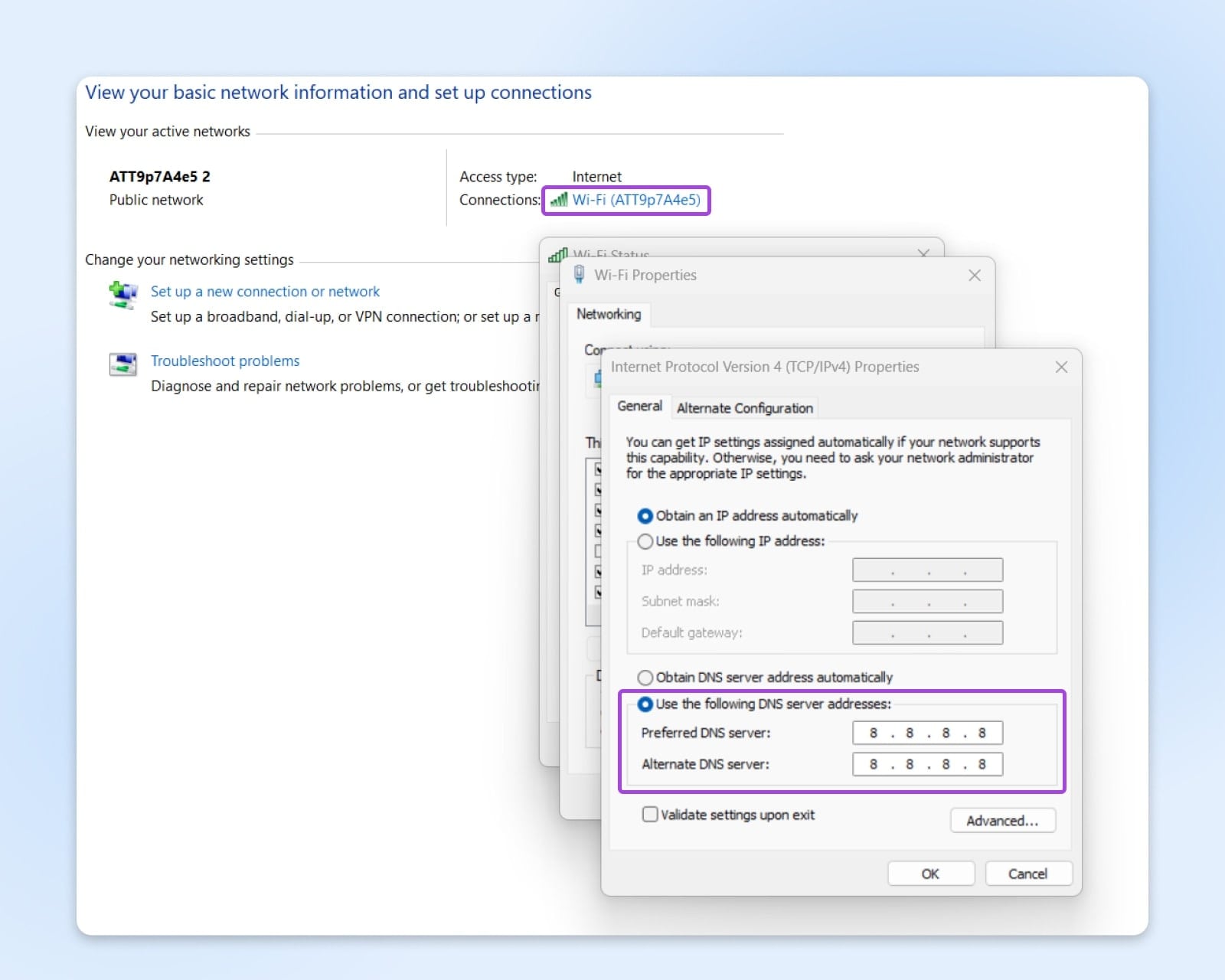Open the Advanced dialog

(x=1003, y=820)
